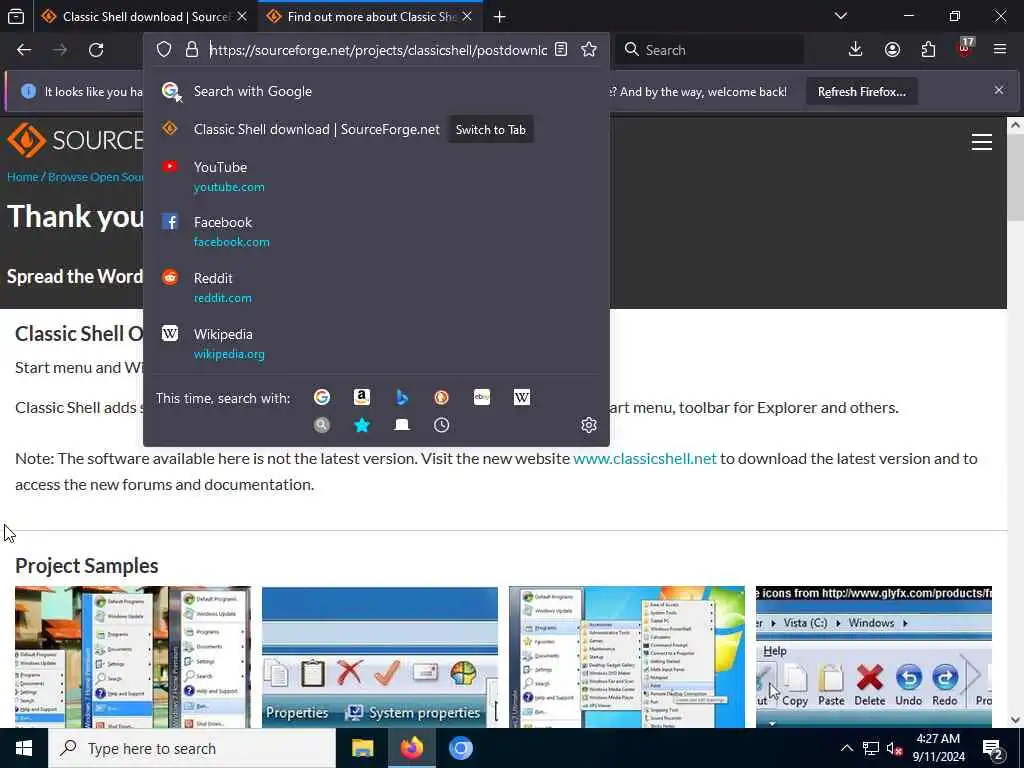
Task: Open the muted volume tray icon
Action: coord(894,748)
